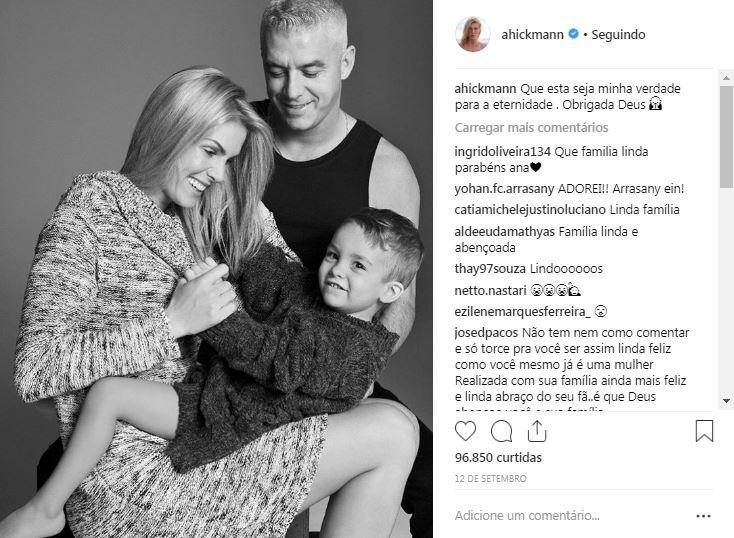This screenshot has height=538, width=734.
Task: Open comments with the speech bubble icon
Action: [501, 431]
